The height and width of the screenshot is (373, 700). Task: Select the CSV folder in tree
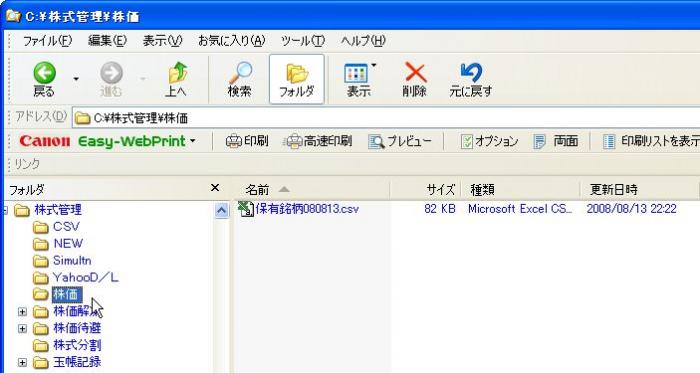66,227
